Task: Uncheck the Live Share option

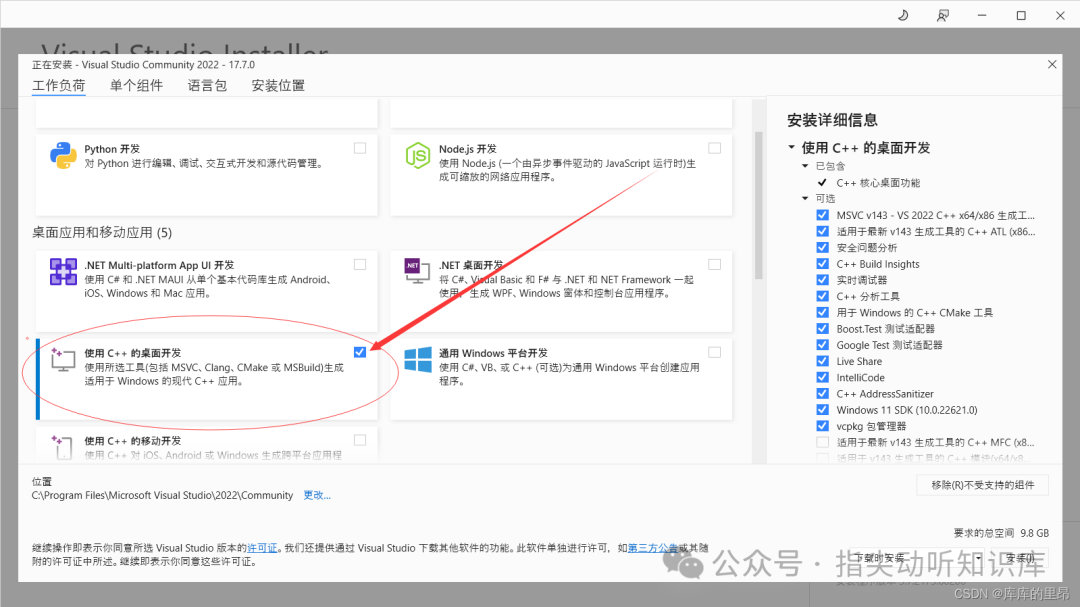Action: [822, 361]
